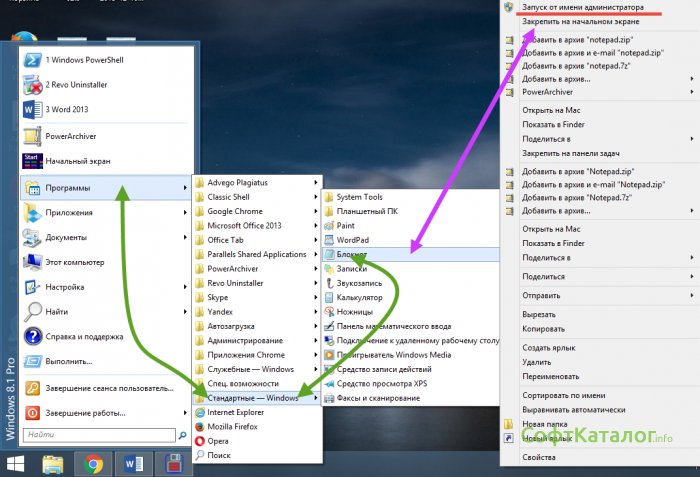Image resolution: width=700 pixels, height=477 pixels.
Task: Click the Google Chrome icon in the taskbar
Action: click(94, 463)
